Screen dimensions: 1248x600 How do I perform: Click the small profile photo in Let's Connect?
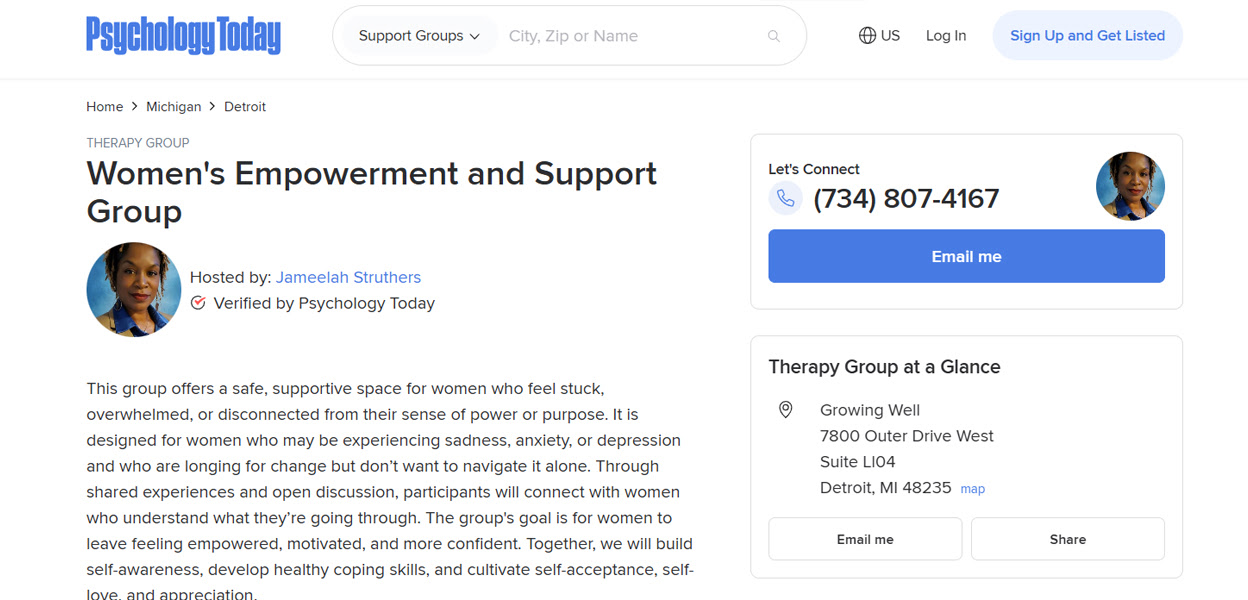(1130, 186)
